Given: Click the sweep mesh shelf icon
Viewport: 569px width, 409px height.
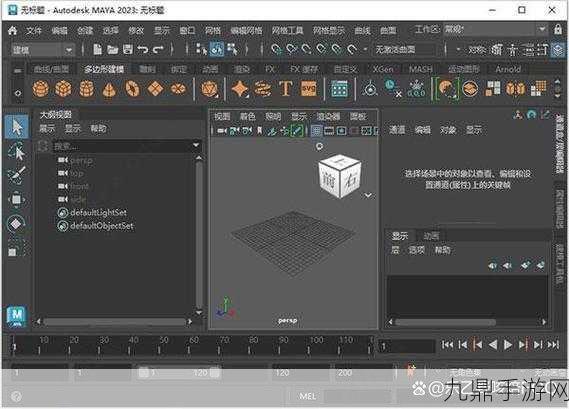Looking at the screenshot, I should point(263,89).
